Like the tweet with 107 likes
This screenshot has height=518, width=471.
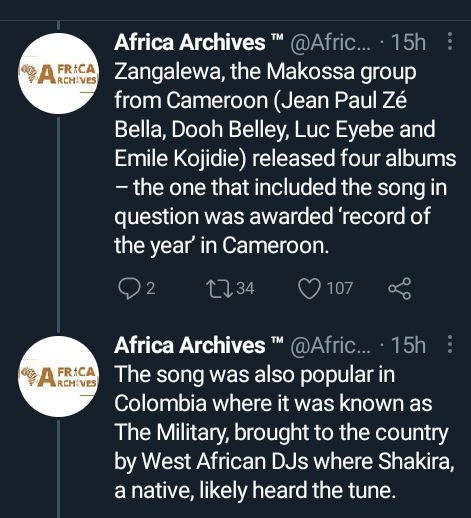[309, 288]
